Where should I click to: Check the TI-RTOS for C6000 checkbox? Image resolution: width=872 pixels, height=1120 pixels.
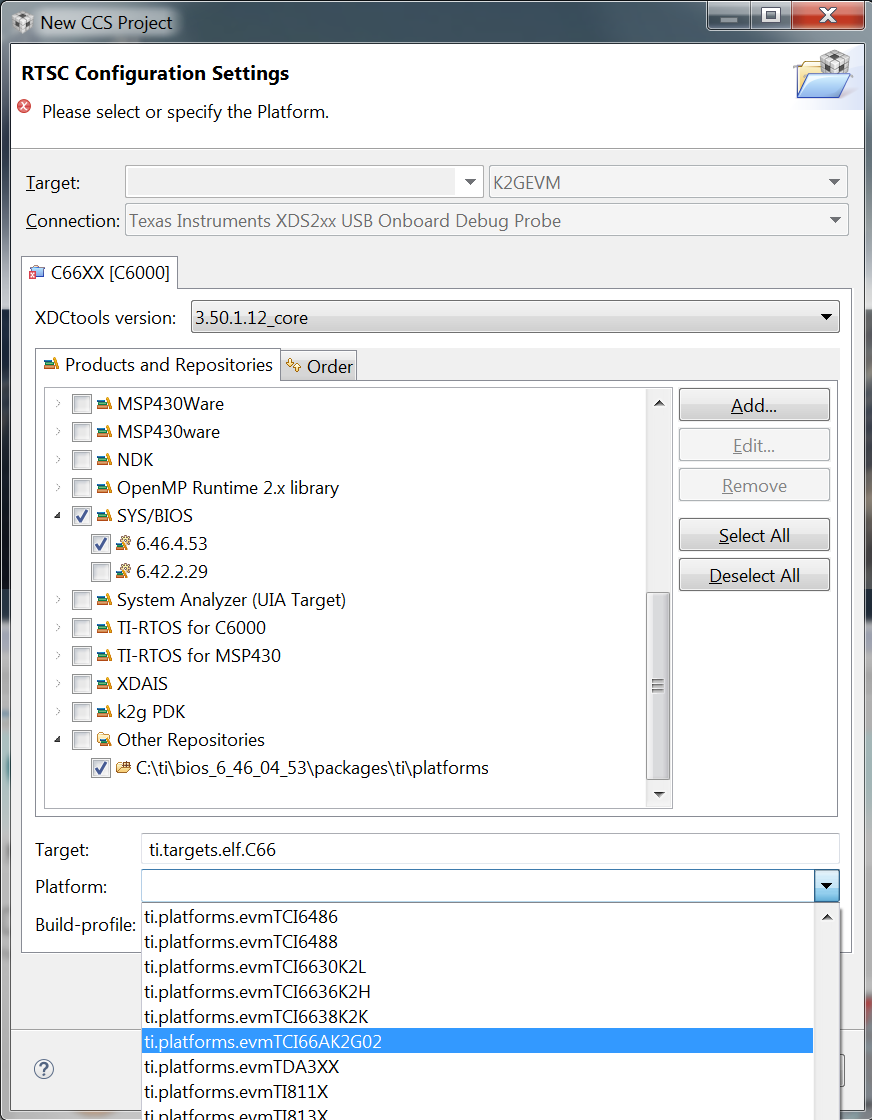(82, 628)
